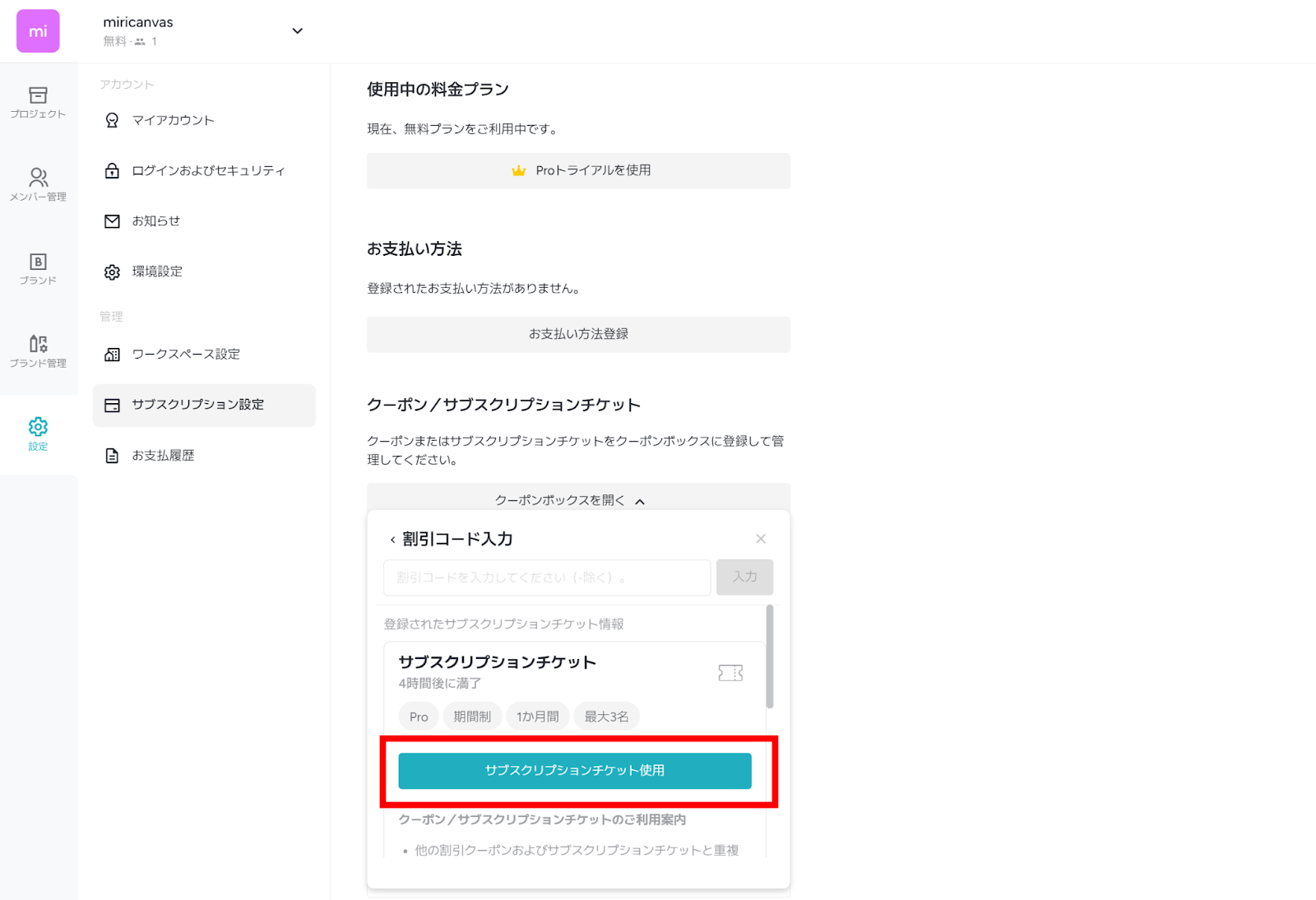Collapse the クーポンボックスを開く expander

(578, 499)
